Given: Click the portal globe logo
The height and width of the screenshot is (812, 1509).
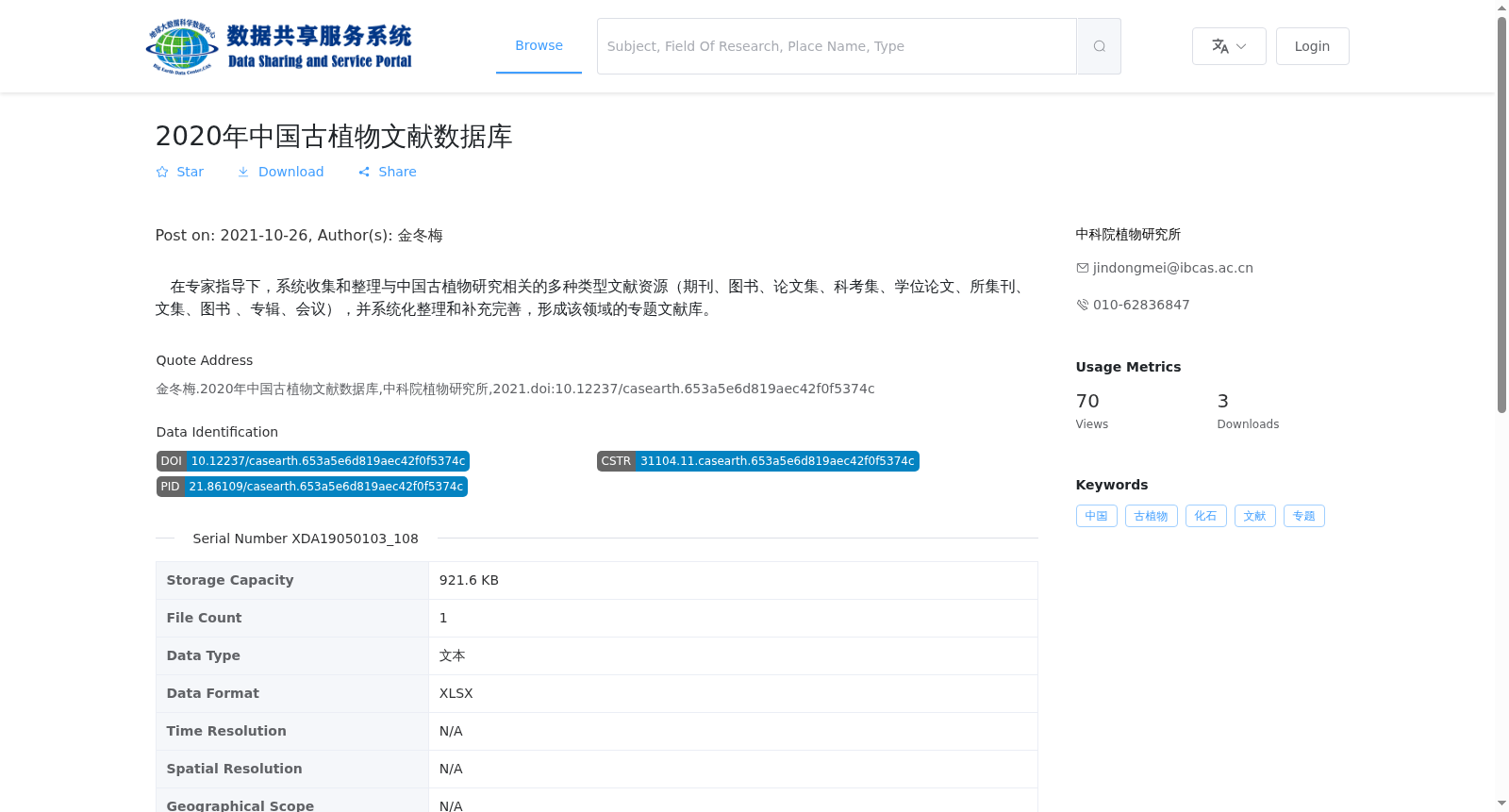Looking at the screenshot, I should tap(183, 46).
